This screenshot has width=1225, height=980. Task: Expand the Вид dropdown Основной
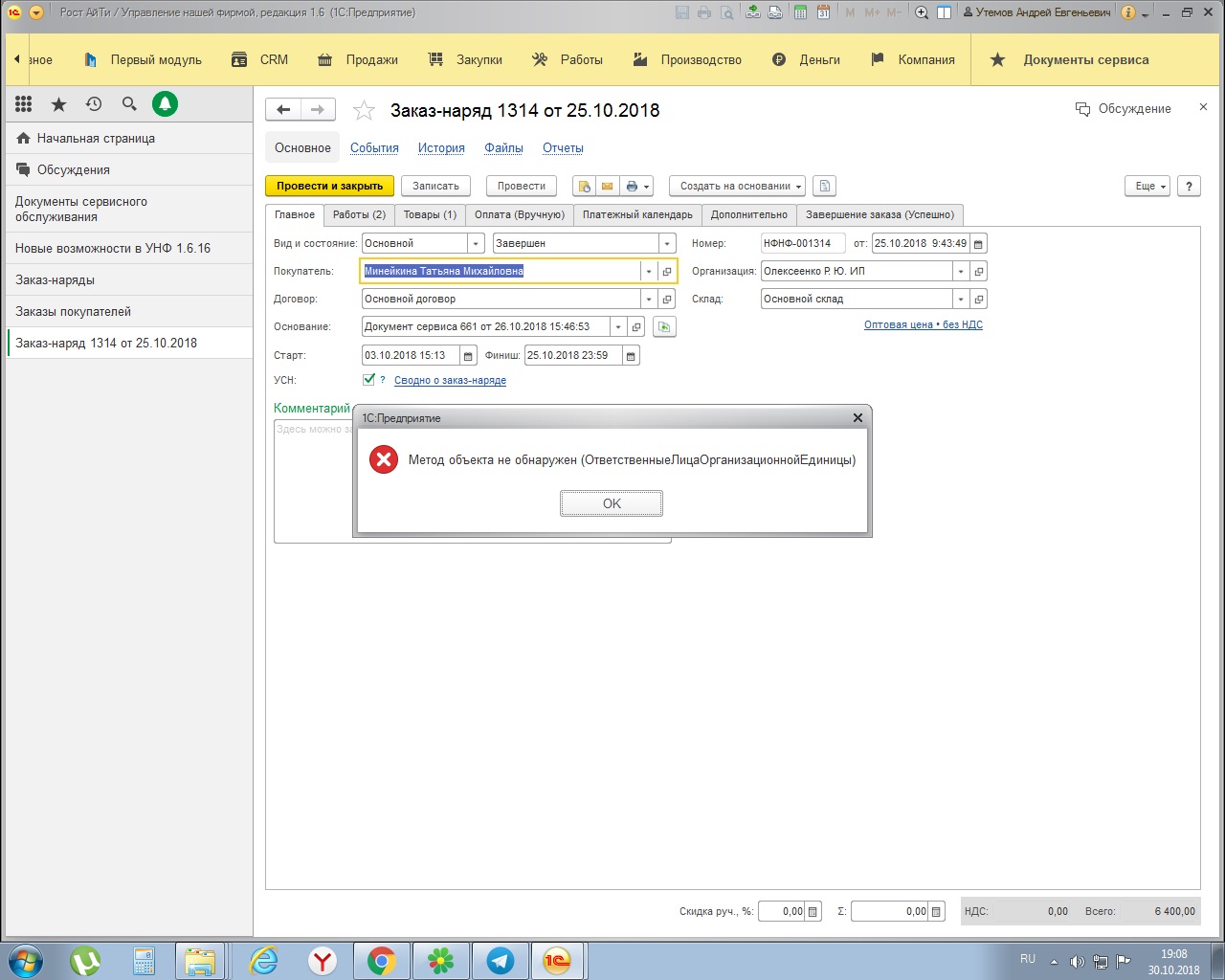476,244
